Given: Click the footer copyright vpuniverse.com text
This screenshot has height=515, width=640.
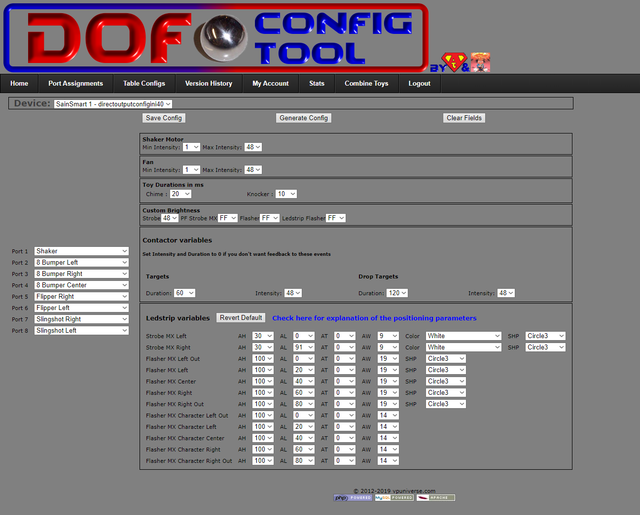Looking at the screenshot, I should [x=394, y=491].
